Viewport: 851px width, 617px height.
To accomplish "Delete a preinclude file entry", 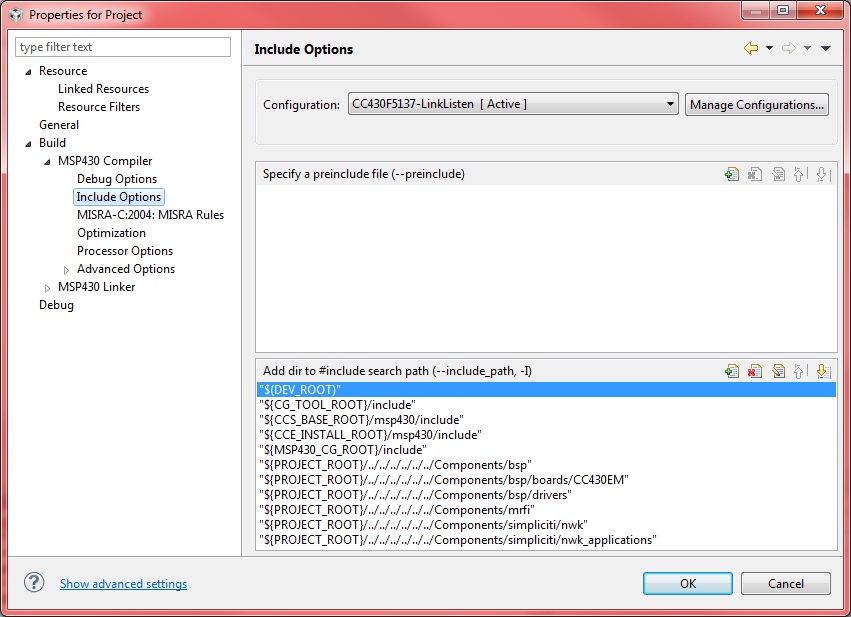I will click(x=755, y=174).
